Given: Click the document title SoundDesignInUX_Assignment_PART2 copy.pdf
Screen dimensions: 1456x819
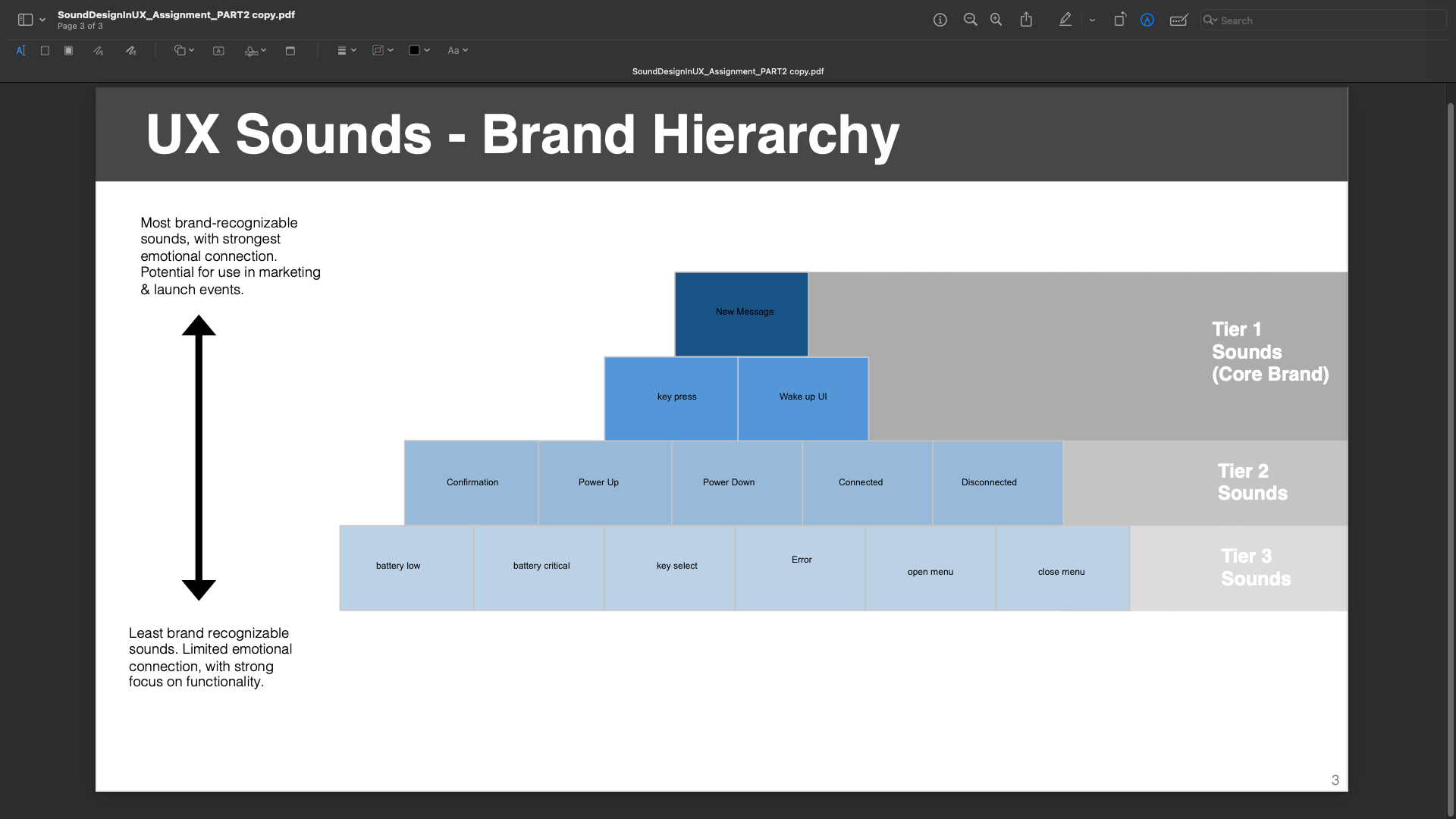Looking at the screenshot, I should tap(176, 14).
